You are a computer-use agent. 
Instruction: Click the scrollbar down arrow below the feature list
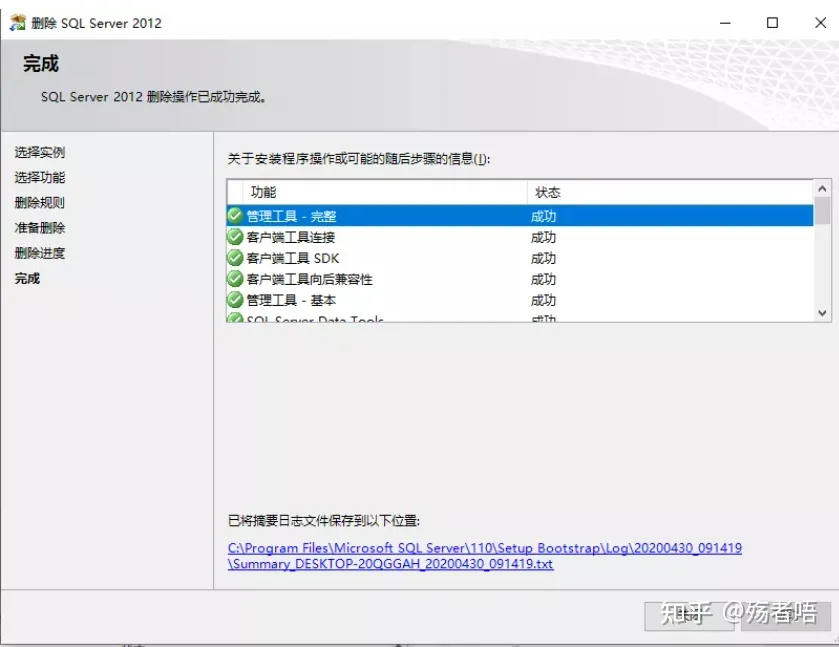coord(821,313)
